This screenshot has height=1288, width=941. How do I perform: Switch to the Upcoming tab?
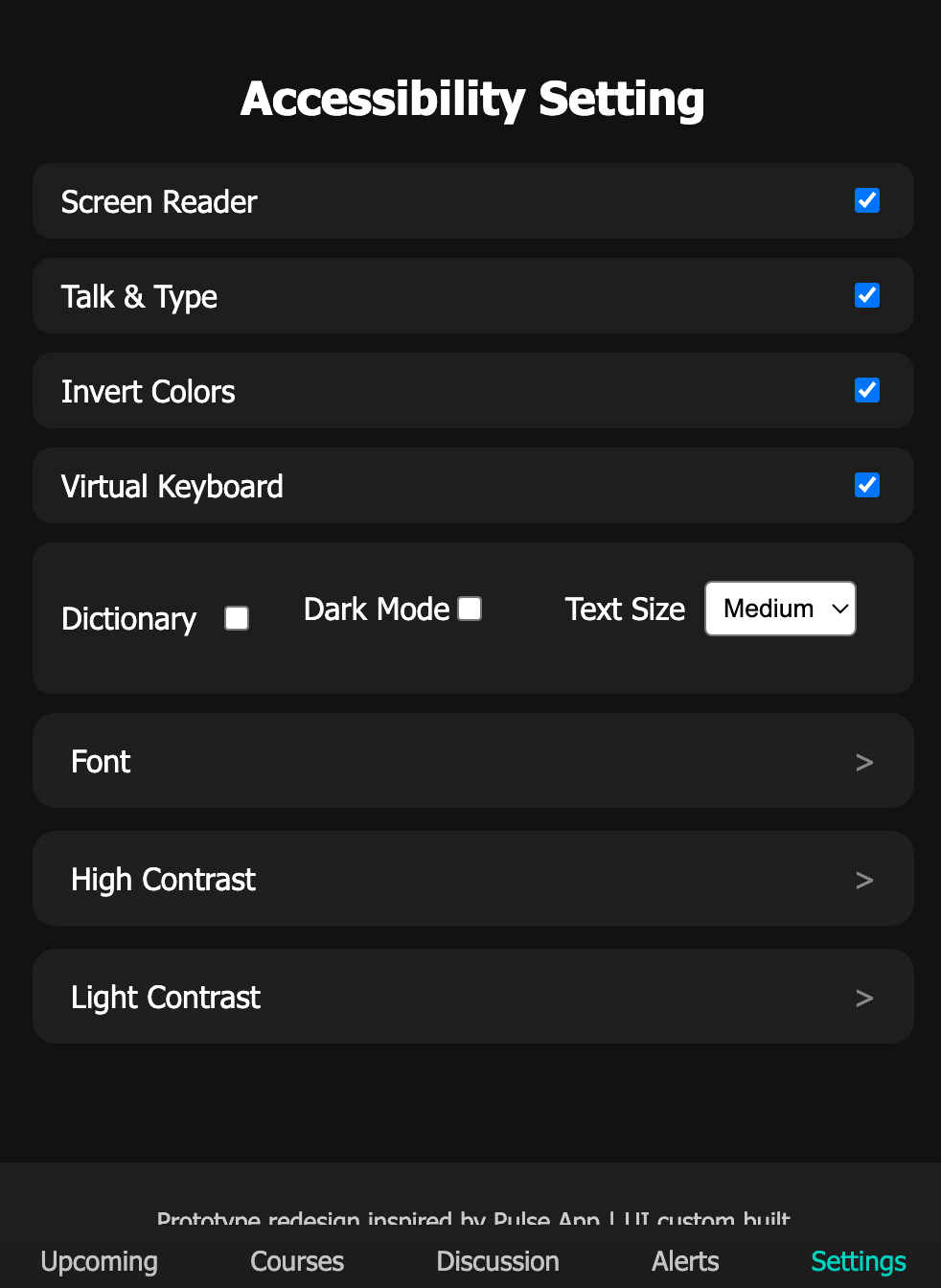(x=99, y=1261)
